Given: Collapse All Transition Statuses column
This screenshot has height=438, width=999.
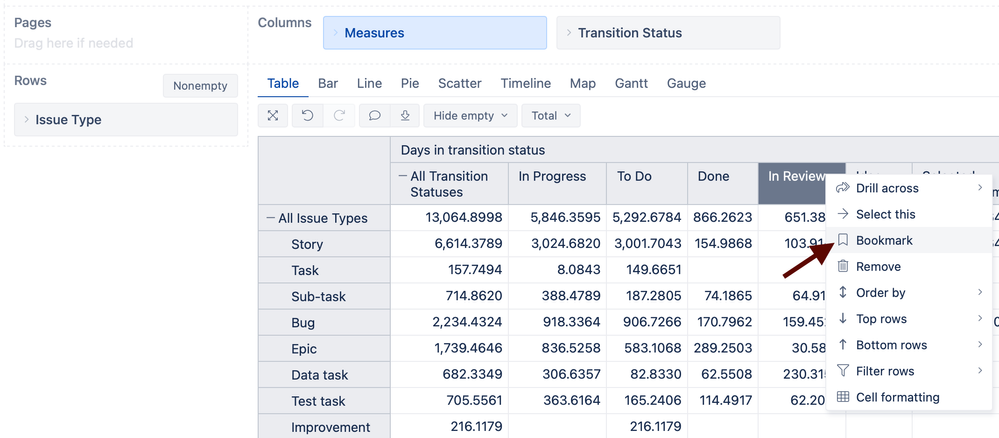Looking at the screenshot, I should tap(403, 177).
